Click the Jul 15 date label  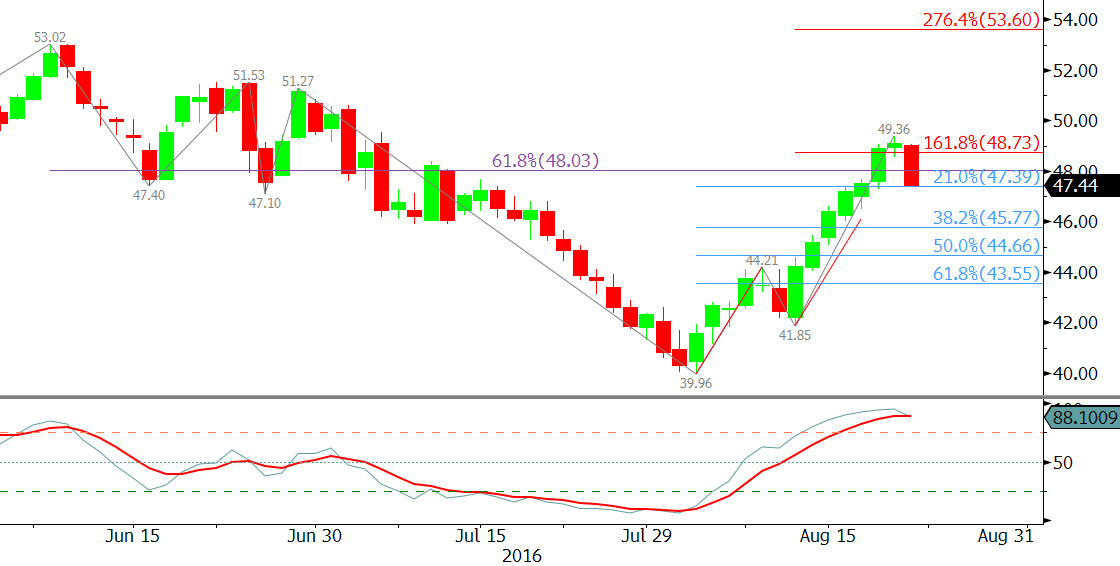click(479, 536)
